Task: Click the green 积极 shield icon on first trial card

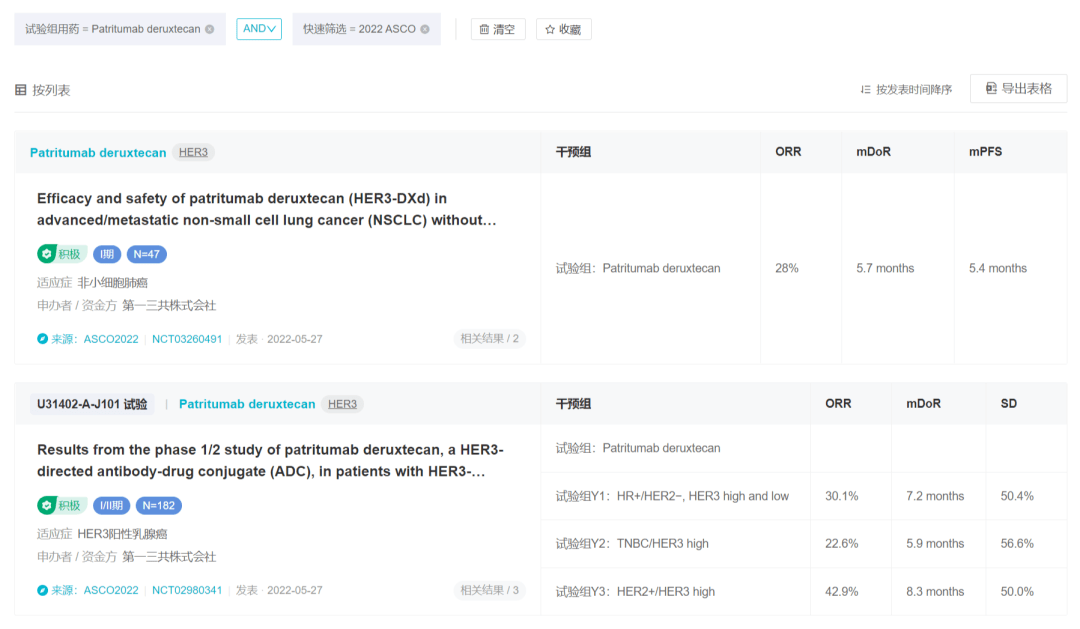Action: point(47,254)
